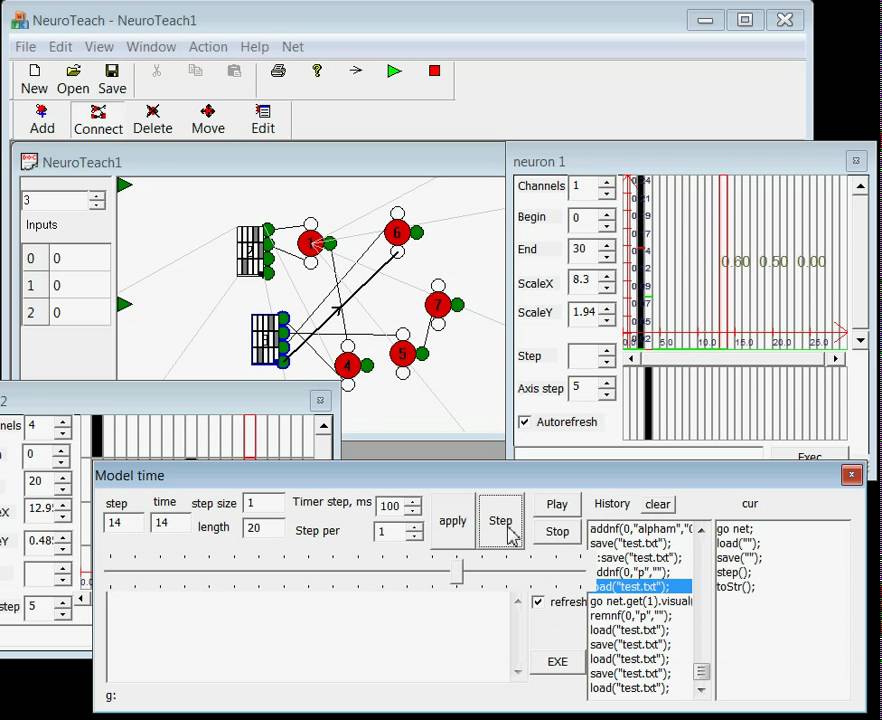Click the Play button
Viewport: 882px width, 720px height.
[x=557, y=505]
